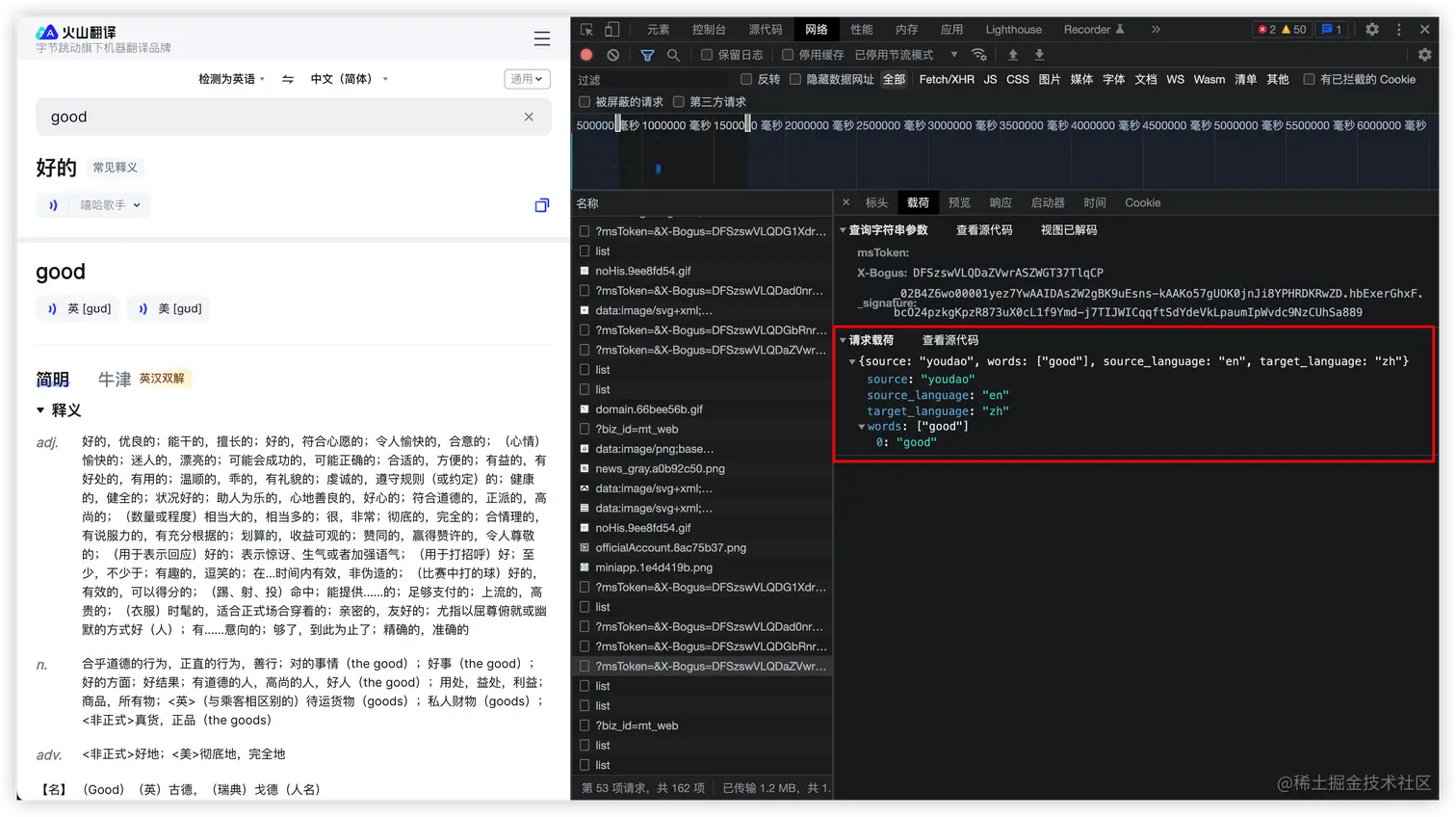Toggle the device toolbar icon in DevTools
Image resolution: width=1456 pixels, height=817 pixels.
coord(611,30)
